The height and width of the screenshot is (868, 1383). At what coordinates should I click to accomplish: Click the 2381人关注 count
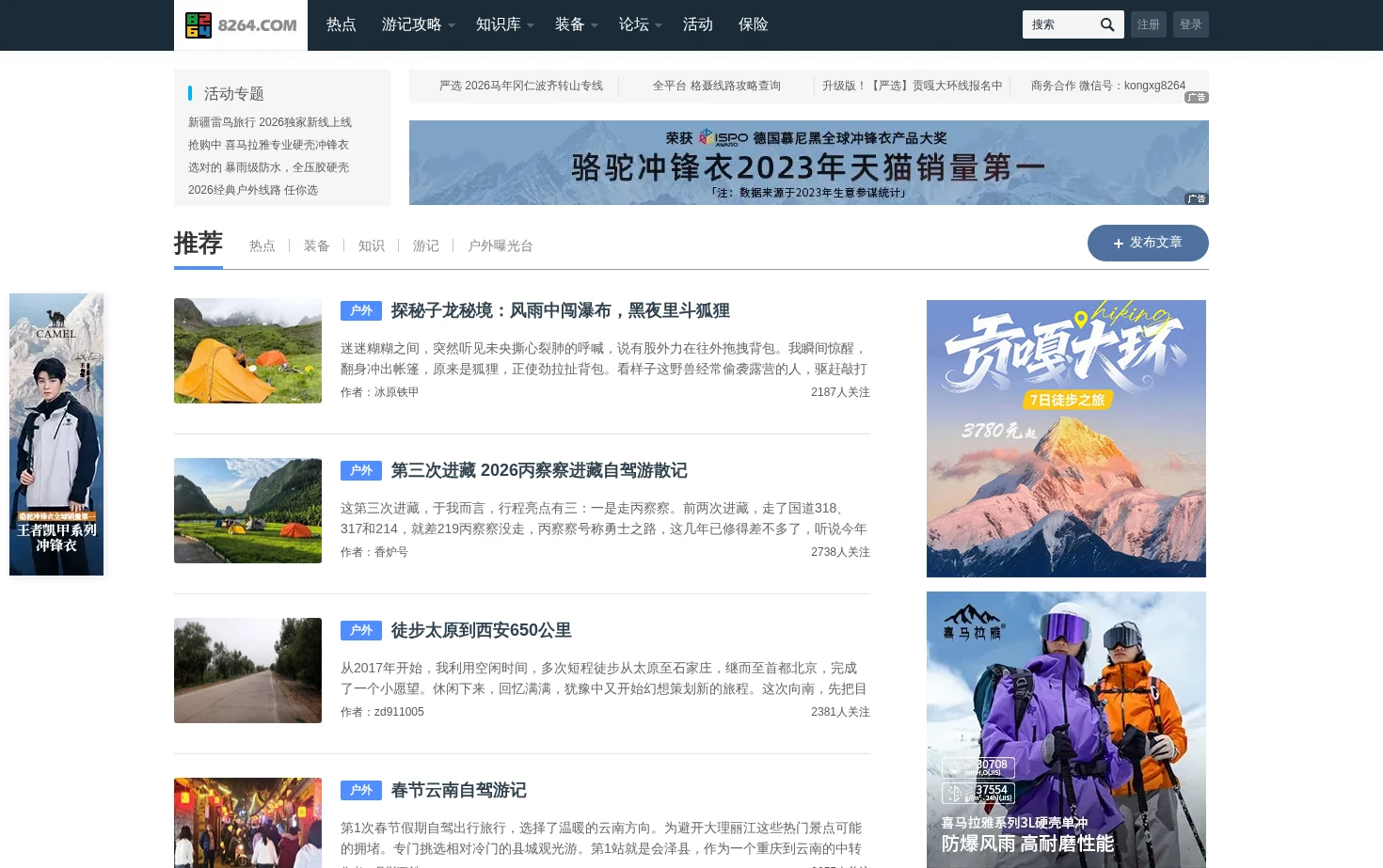(840, 712)
